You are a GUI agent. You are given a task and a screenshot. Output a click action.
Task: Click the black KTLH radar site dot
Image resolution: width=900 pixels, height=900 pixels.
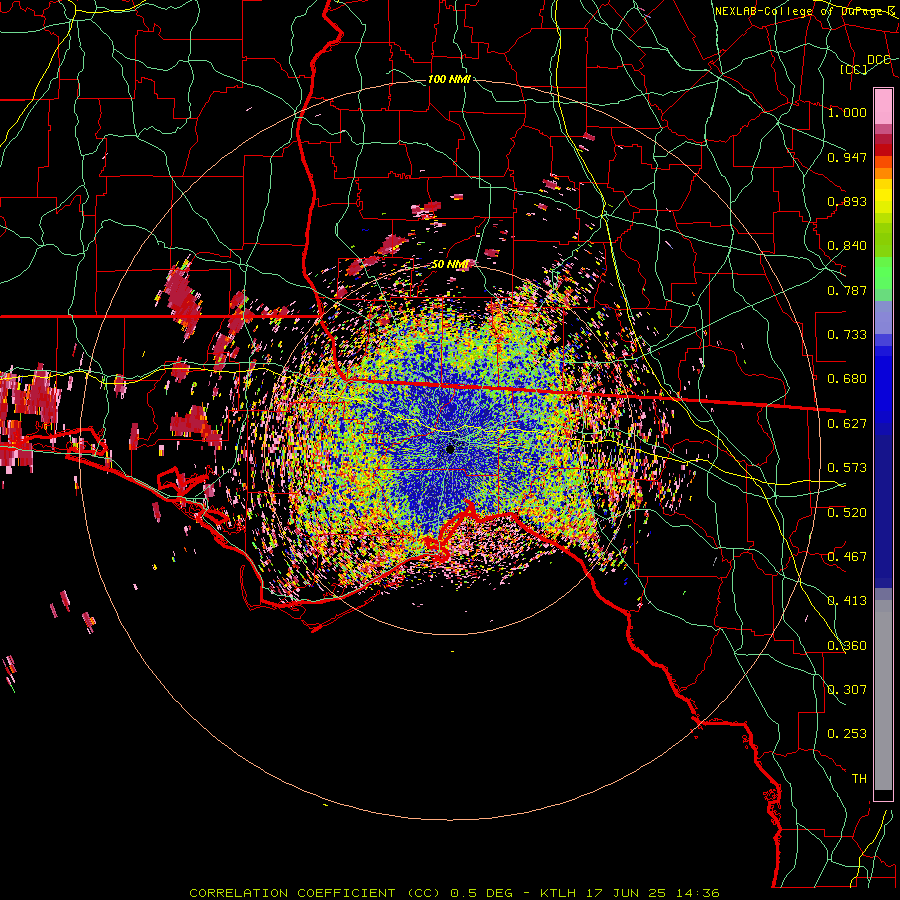coord(450,449)
